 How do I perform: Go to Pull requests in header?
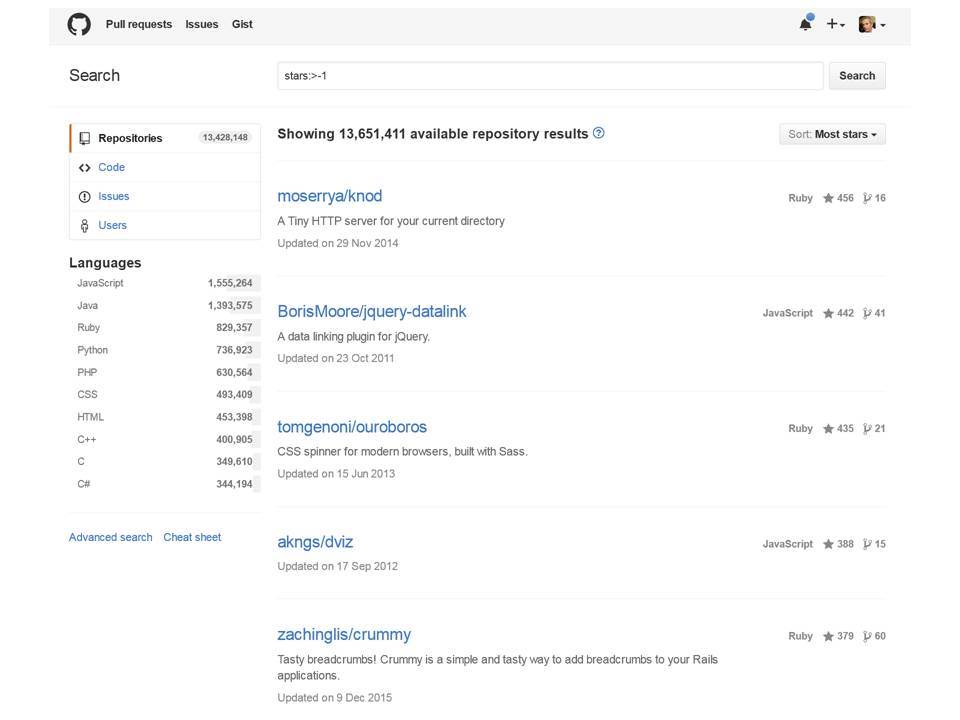coord(138,24)
